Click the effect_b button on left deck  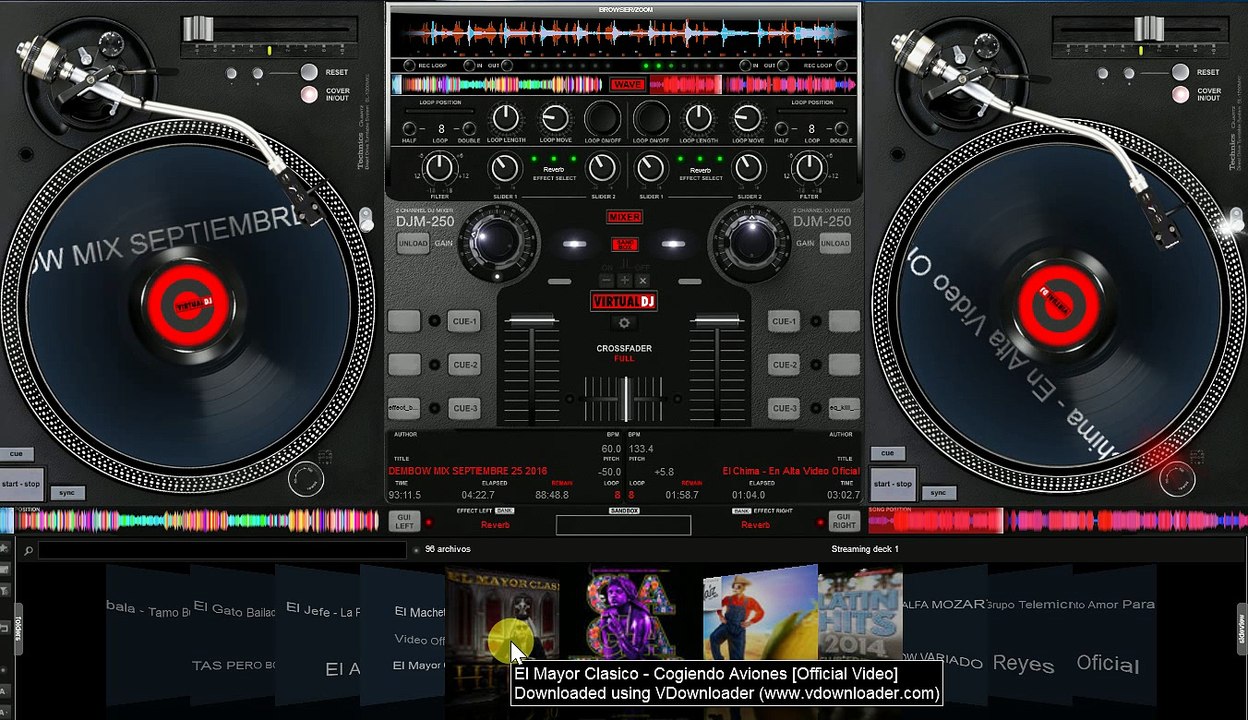(404, 408)
